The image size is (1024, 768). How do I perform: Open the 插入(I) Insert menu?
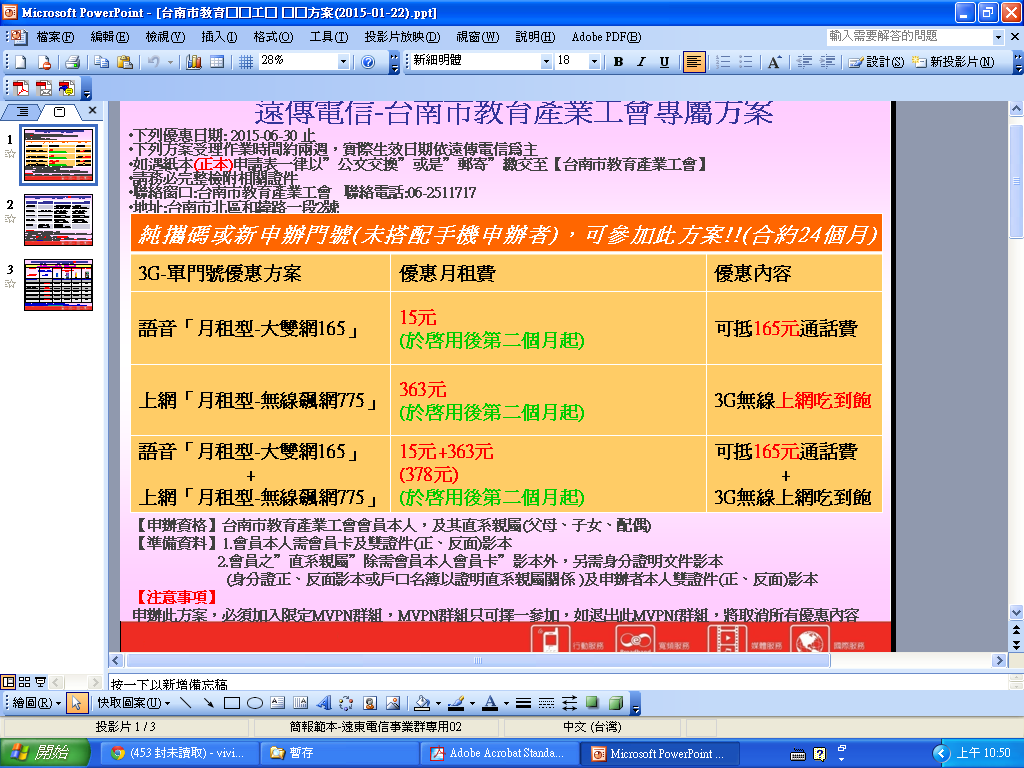tap(219, 37)
